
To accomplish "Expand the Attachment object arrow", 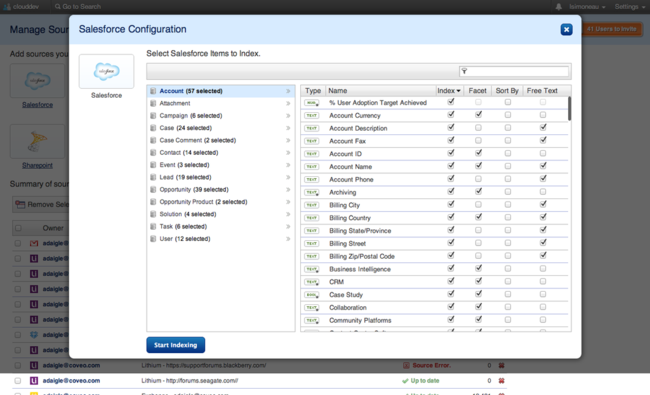I will coord(288,103).
